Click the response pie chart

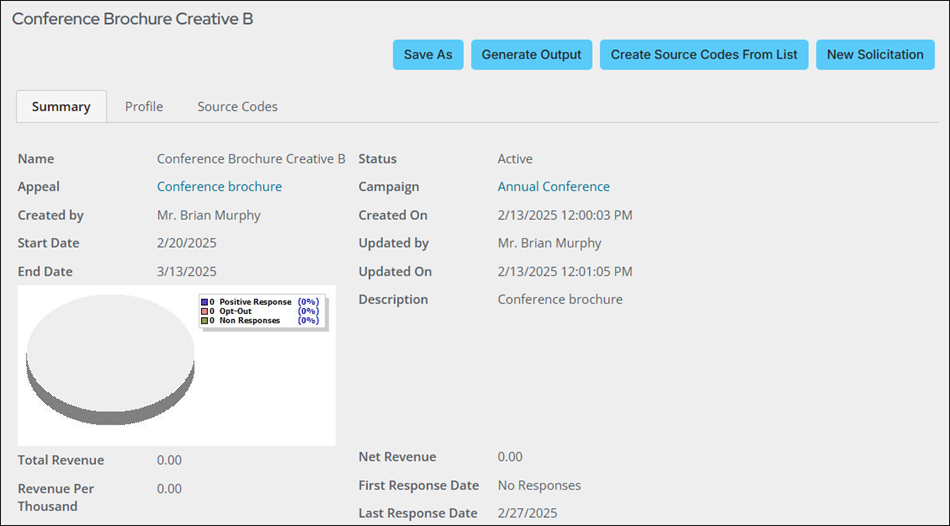pyautogui.click(x=110, y=359)
